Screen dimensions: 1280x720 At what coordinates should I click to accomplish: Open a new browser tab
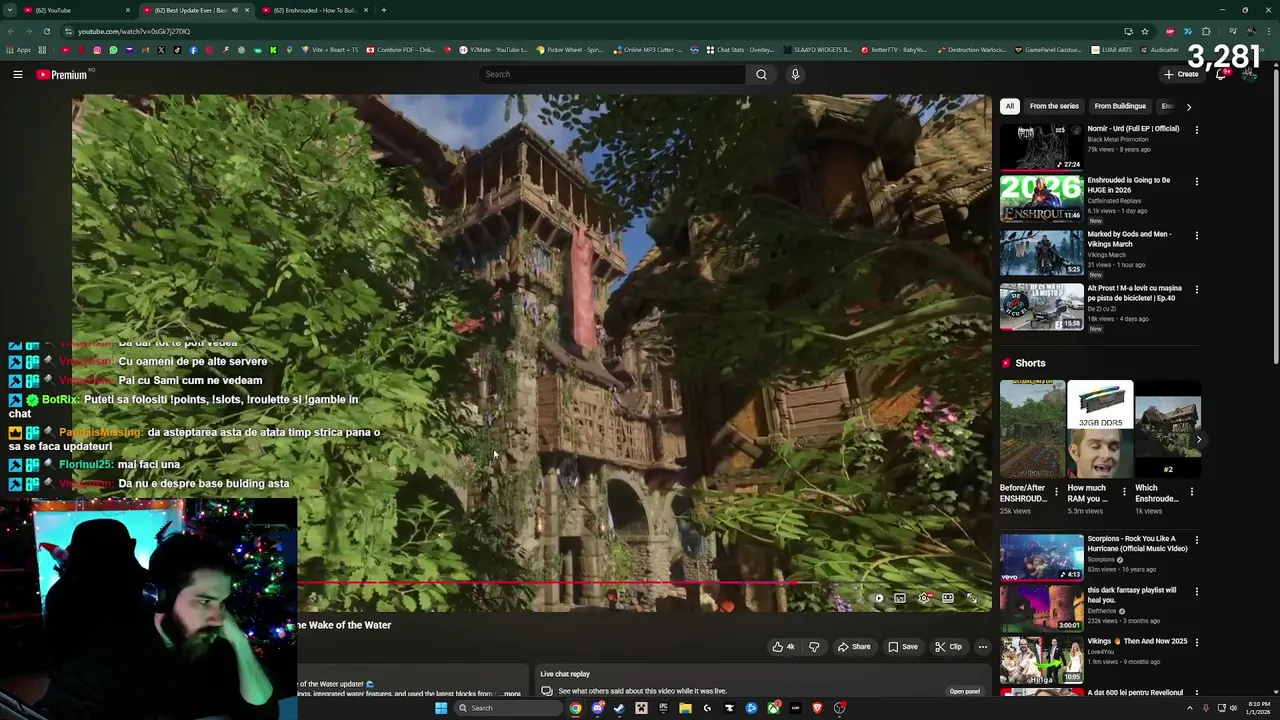point(384,10)
